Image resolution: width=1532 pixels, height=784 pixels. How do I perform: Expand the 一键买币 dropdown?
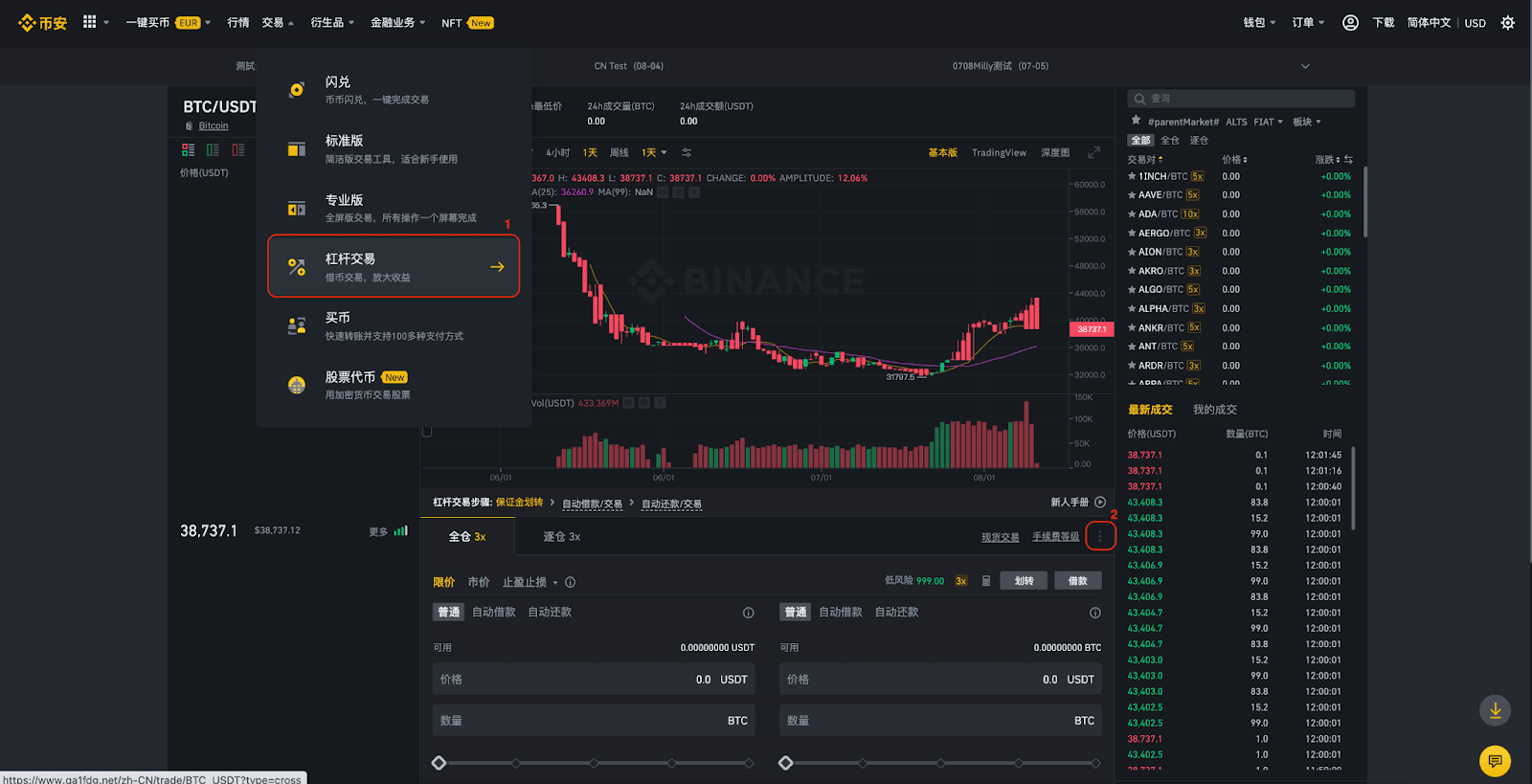click(168, 23)
